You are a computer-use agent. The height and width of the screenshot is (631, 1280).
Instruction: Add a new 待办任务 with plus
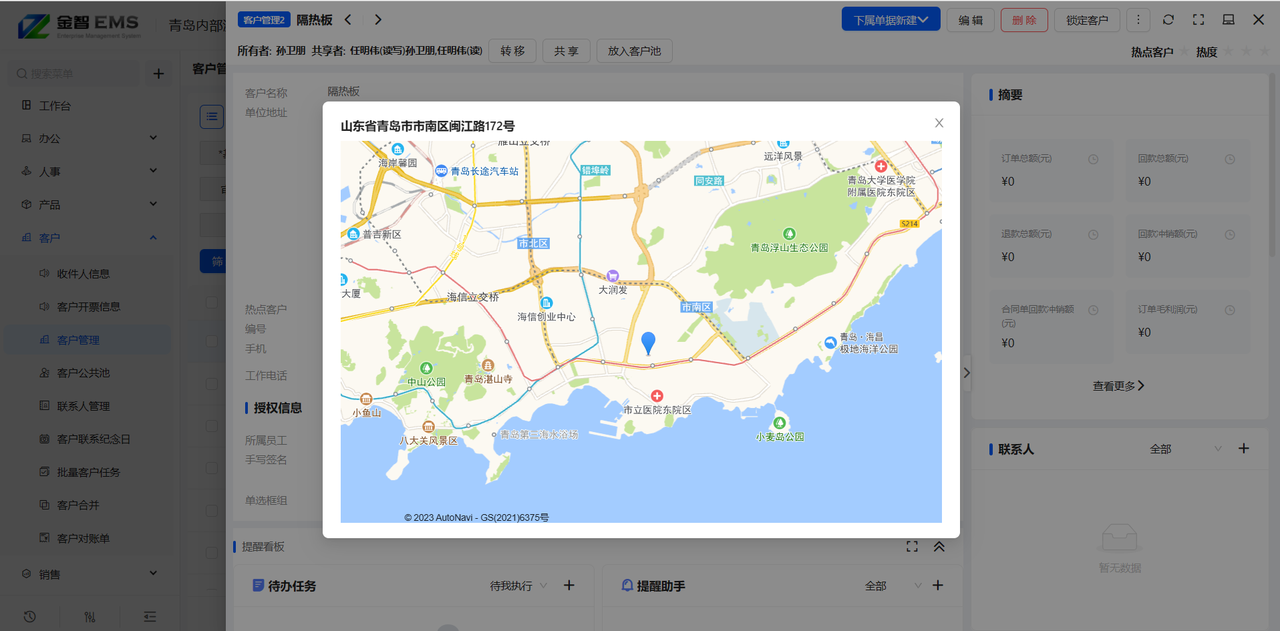pos(569,586)
